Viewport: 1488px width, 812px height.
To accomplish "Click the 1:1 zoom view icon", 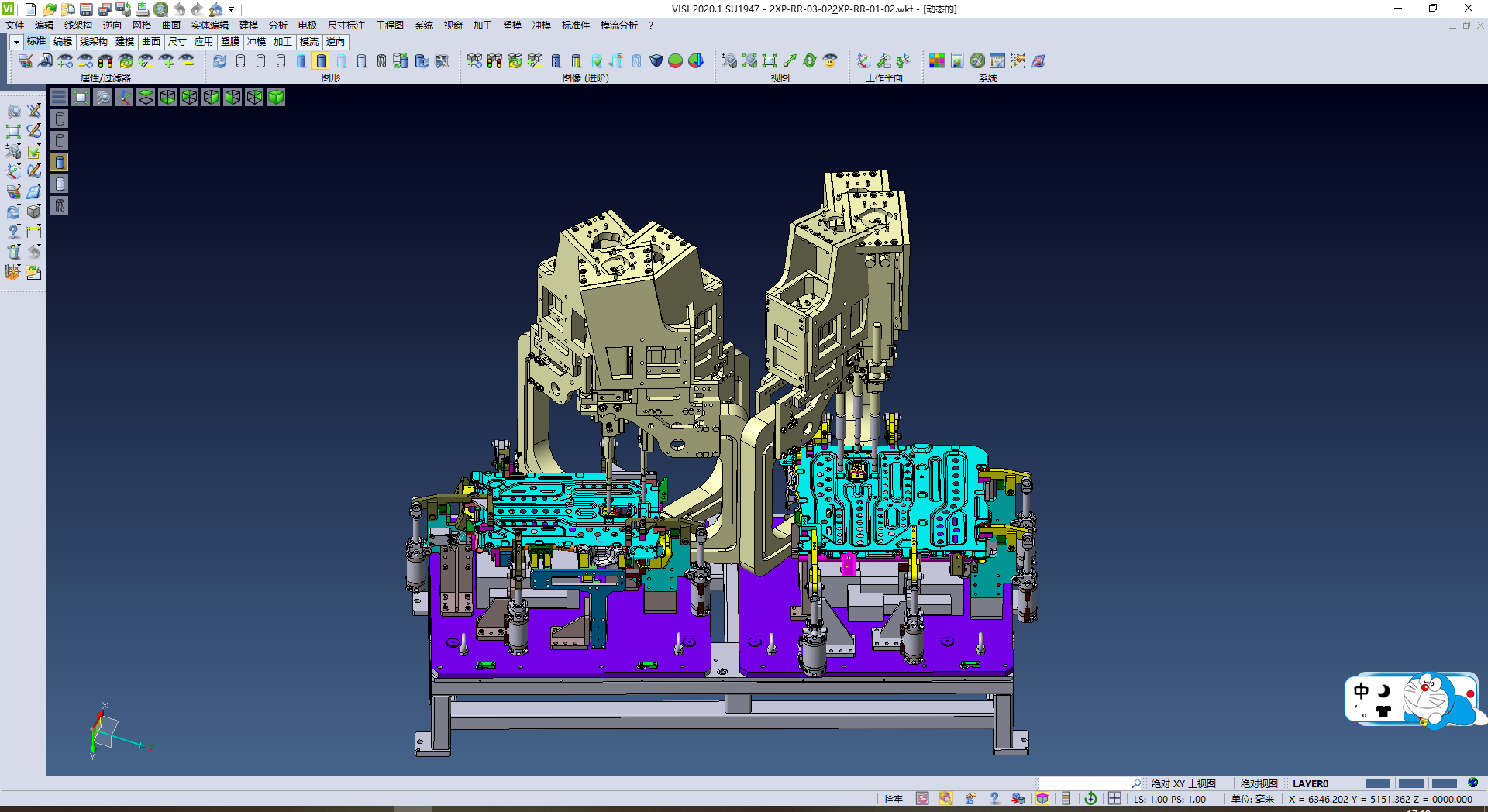I will pyautogui.click(x=769, y=60).
